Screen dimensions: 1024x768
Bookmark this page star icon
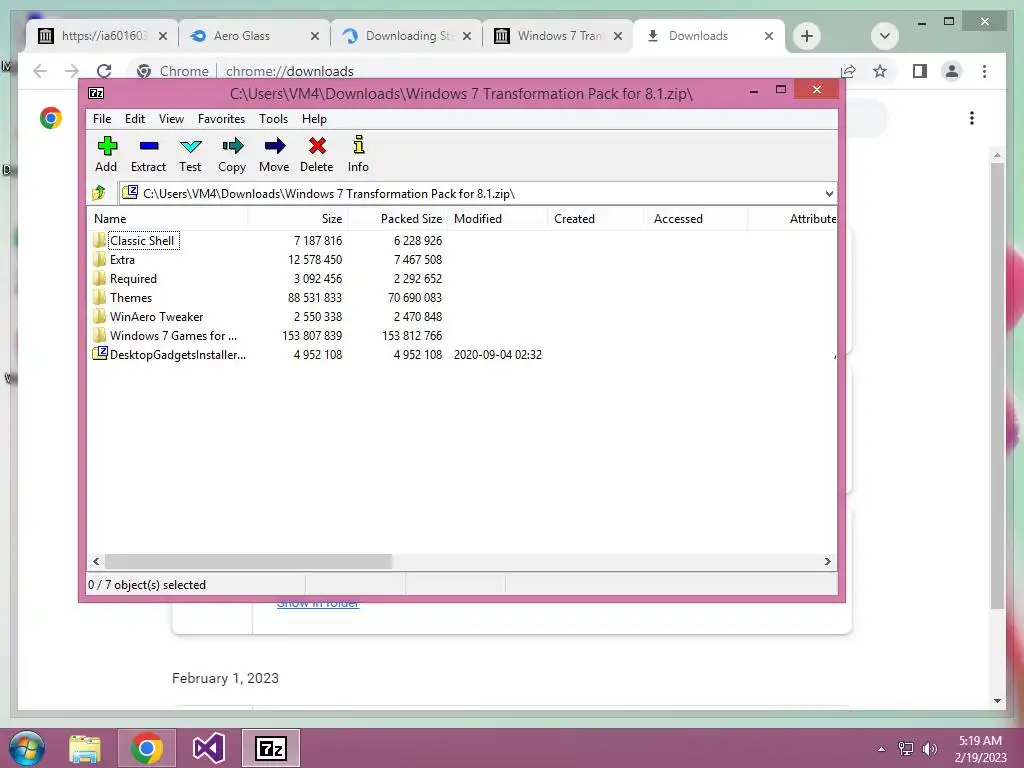coord(880,71)
